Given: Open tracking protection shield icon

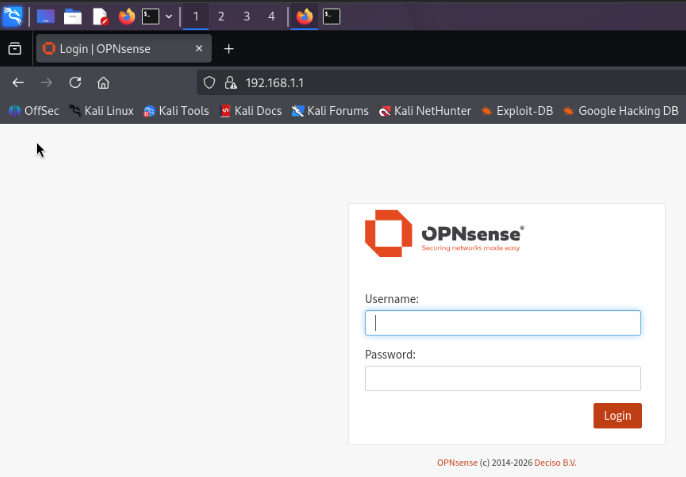Looking at the screenshot, I should 209,83.
